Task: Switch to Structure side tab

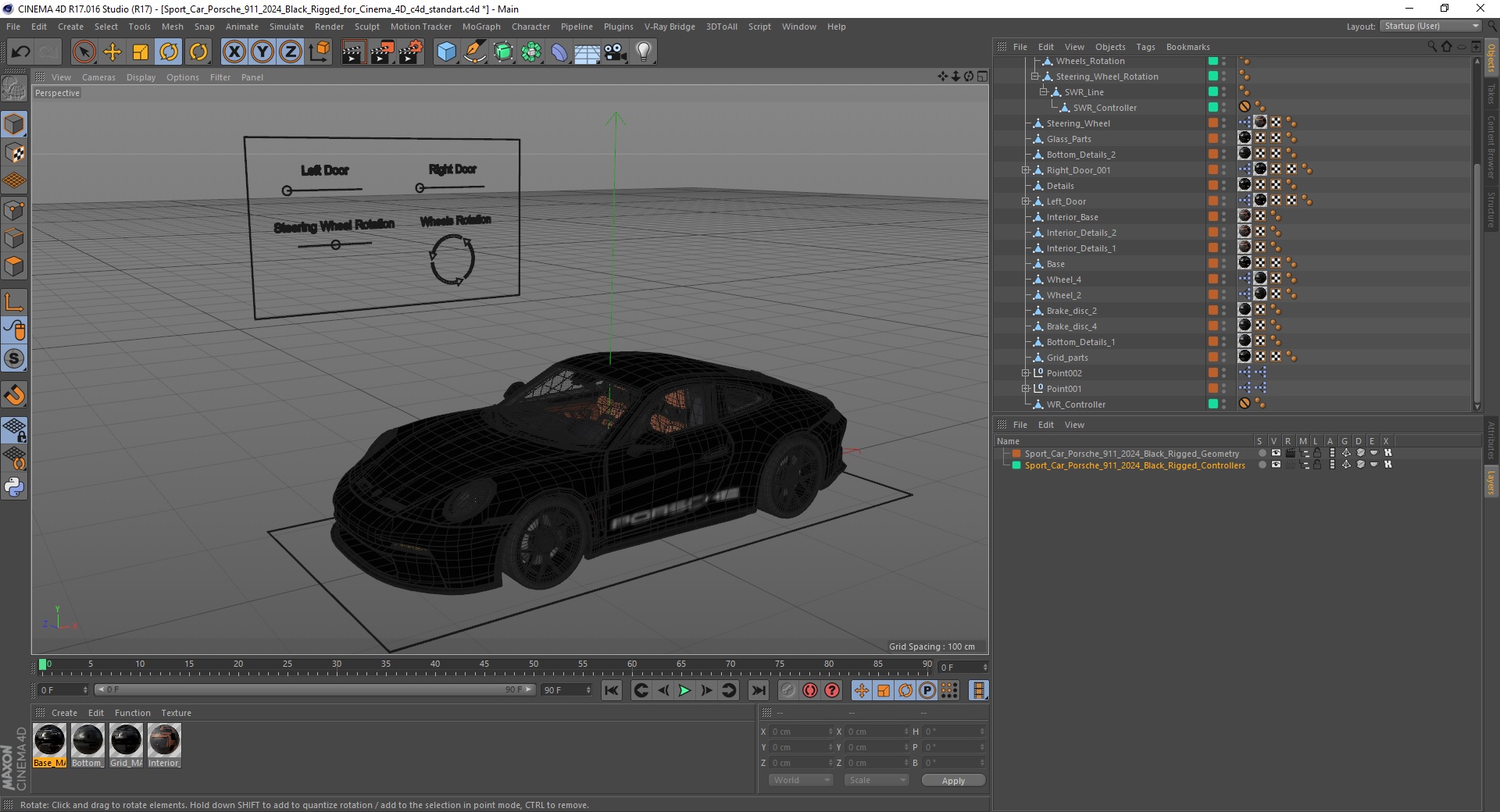Action: point(1491,210)
